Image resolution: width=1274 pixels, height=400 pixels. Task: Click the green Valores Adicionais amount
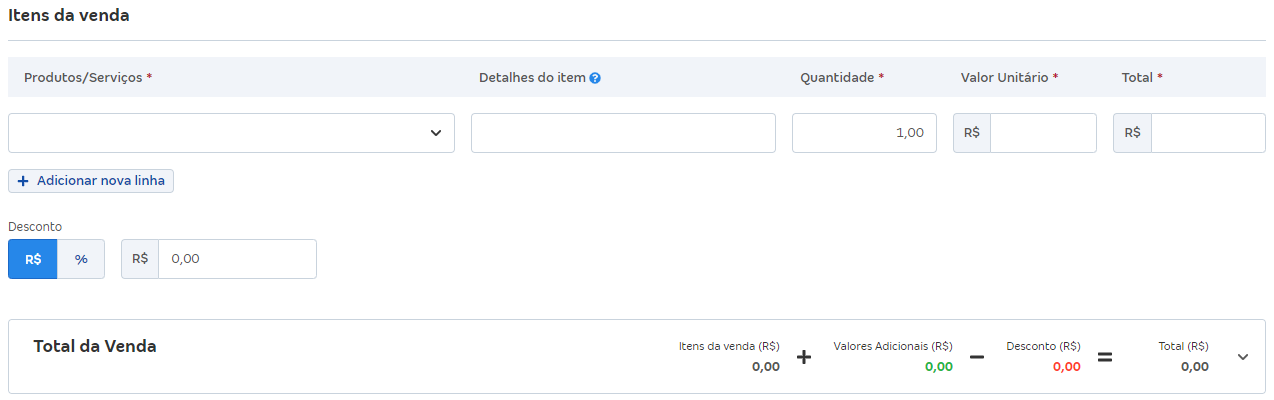click(x=938, y=367)
